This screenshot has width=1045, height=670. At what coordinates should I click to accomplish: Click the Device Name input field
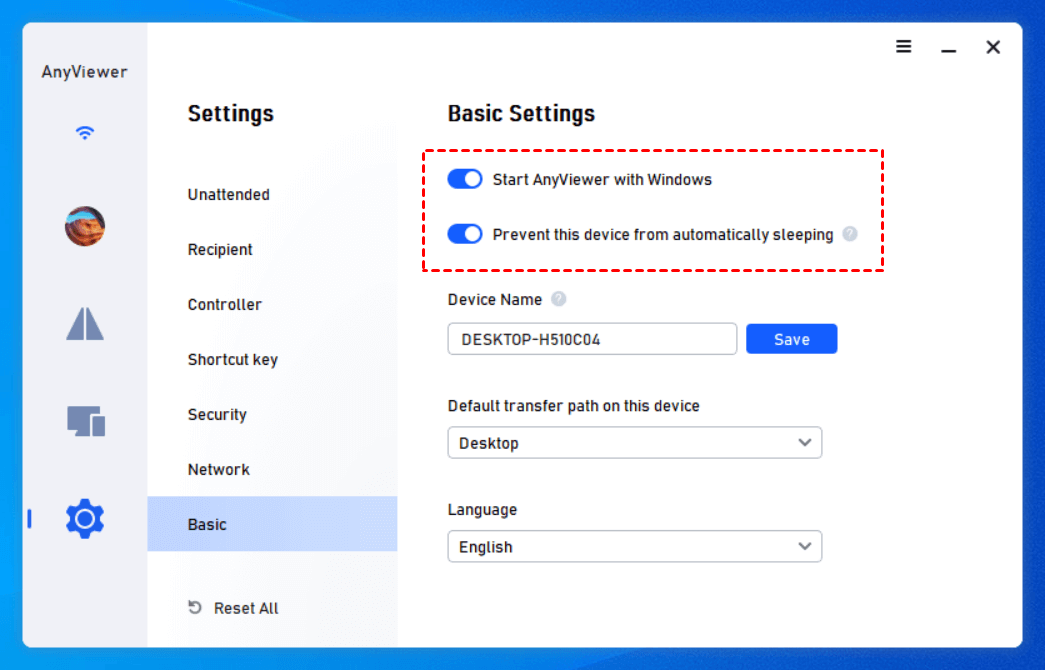tap(592, 339)
